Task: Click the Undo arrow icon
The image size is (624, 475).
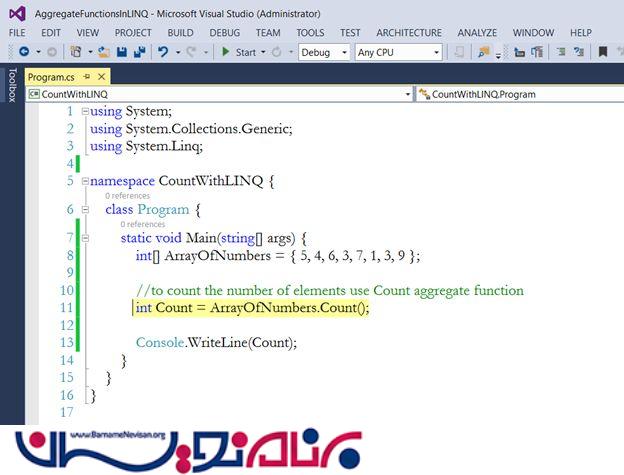Action: point(163,52)
